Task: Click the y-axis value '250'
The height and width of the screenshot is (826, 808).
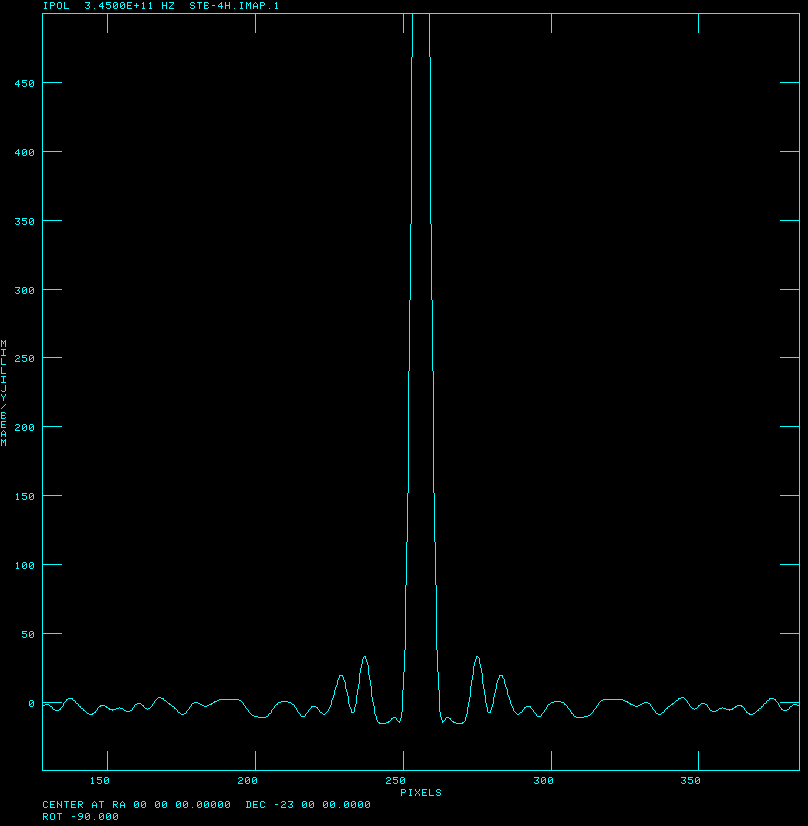Action: click(x=24, y=359)
